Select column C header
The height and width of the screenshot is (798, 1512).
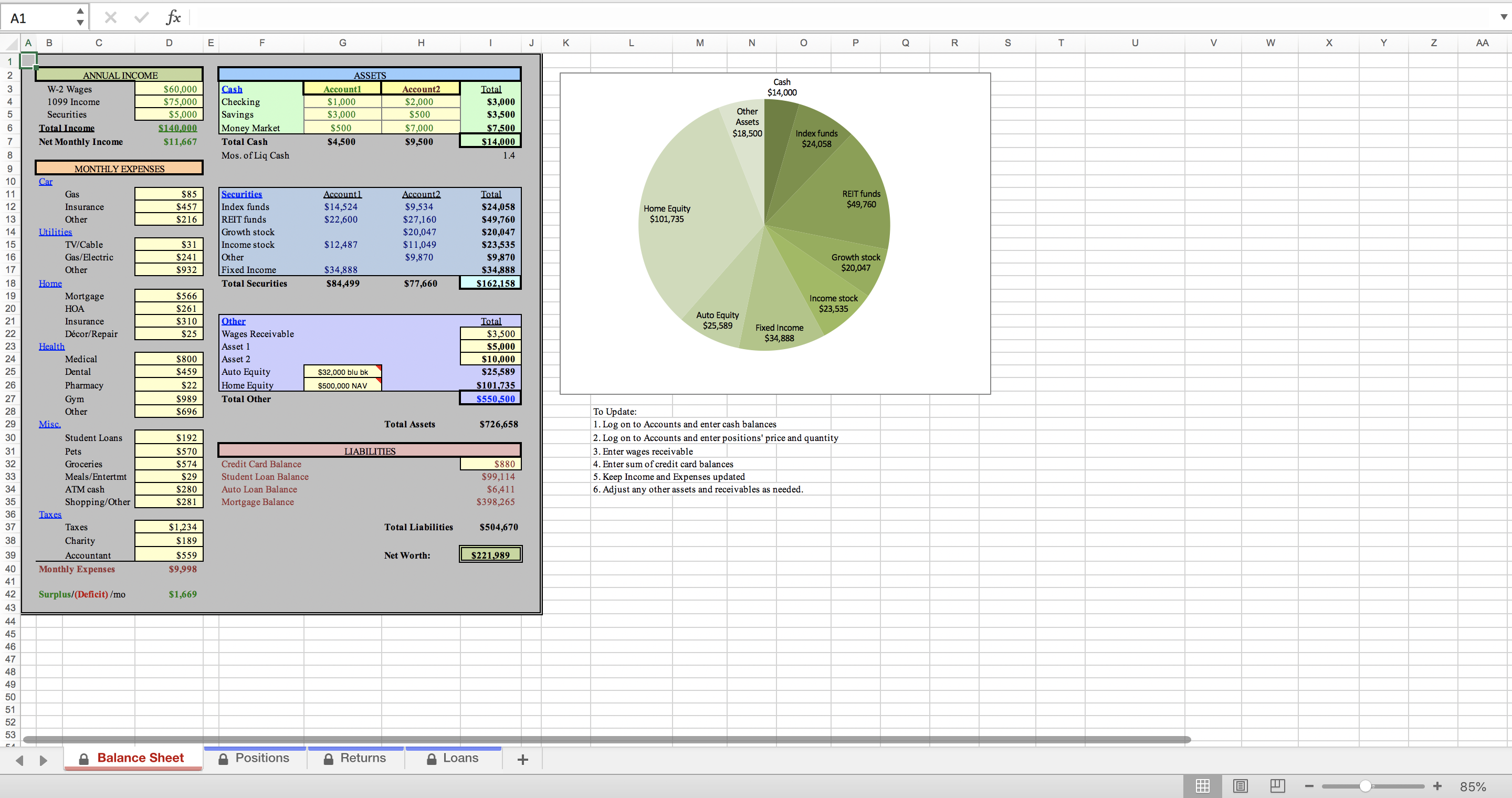(x=99, y=43)
